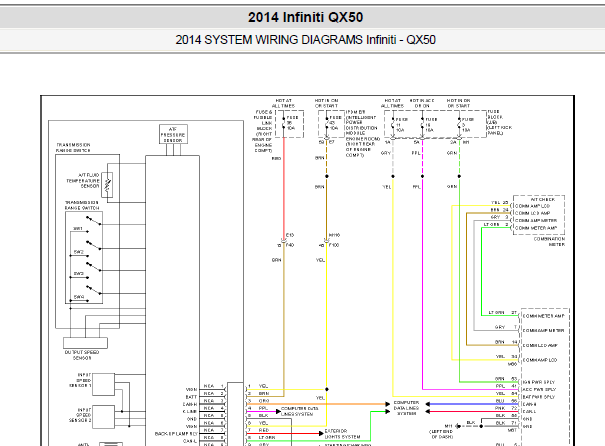Select the RED wire label on pin 7
Screen dimensions: 605x446
coord(264,430)
